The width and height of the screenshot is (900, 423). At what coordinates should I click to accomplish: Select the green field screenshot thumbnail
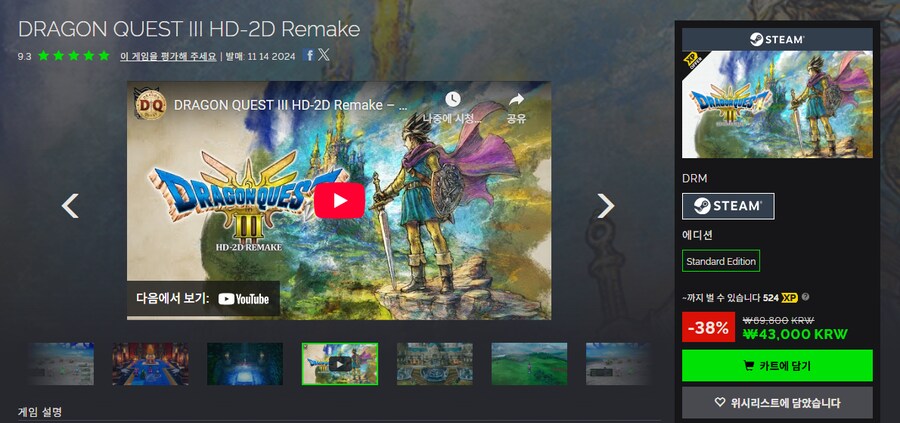coord(529,364)
